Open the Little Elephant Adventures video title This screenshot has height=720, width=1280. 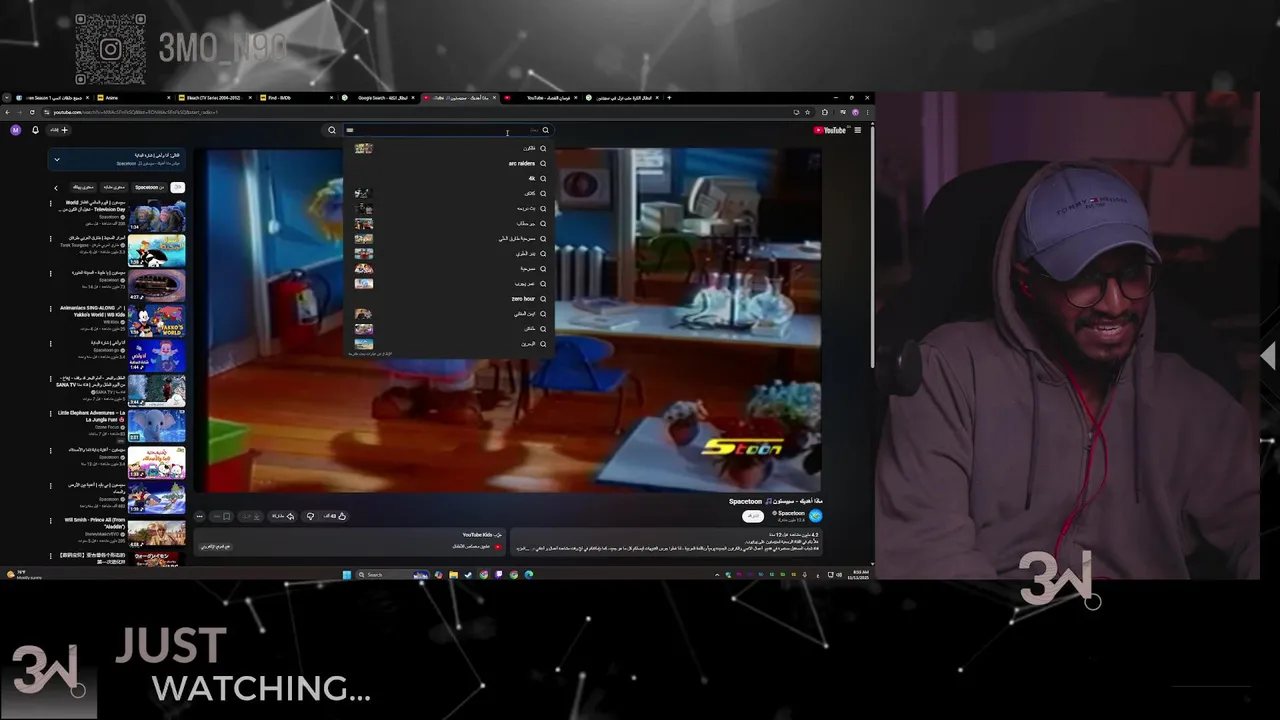(x=91, y=415)
